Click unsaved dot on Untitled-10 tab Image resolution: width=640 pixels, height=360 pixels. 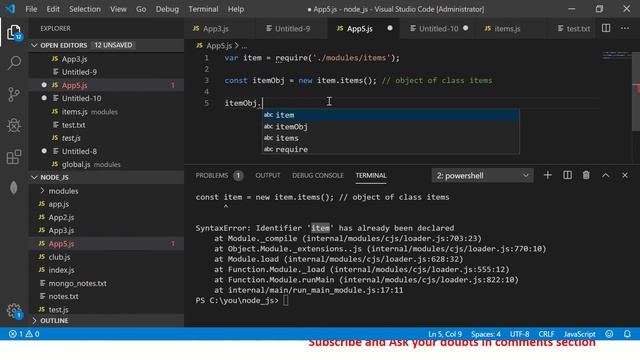point(466,28)
